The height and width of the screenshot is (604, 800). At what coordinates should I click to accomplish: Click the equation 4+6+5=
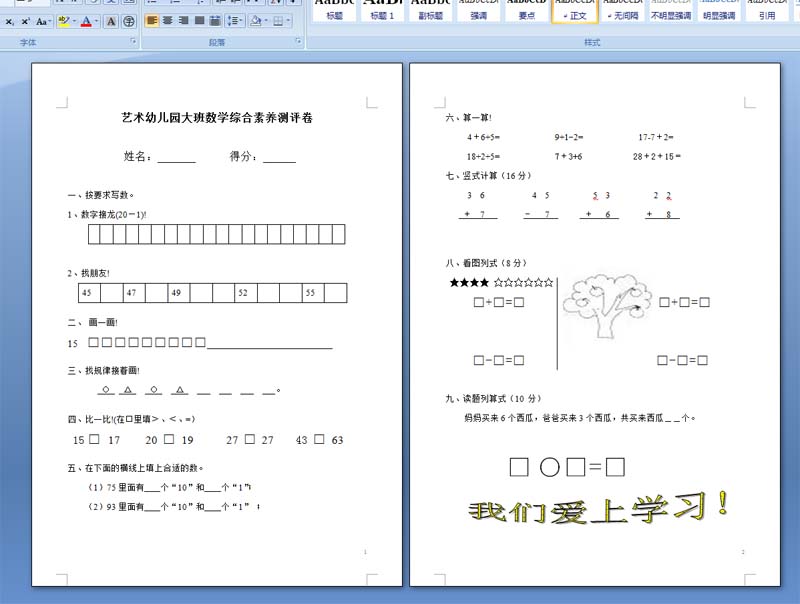[x=483, y=137]
